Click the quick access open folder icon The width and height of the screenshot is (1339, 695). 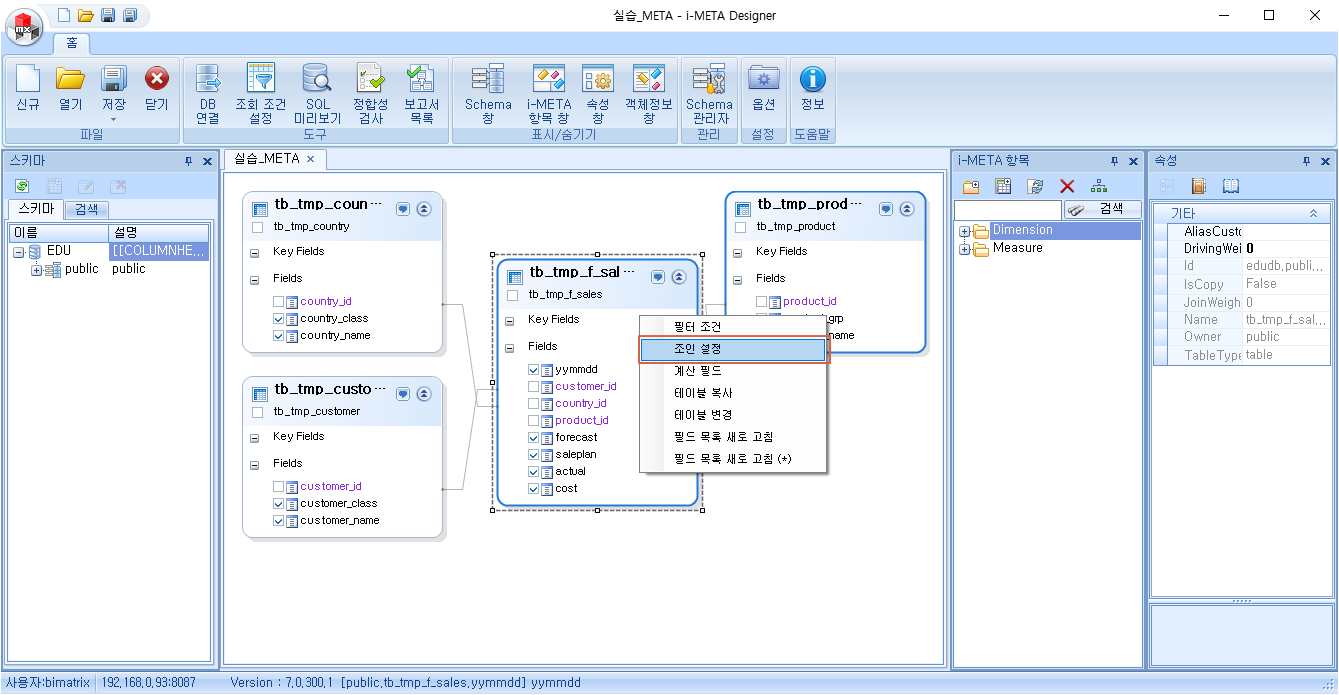point(86,15)
